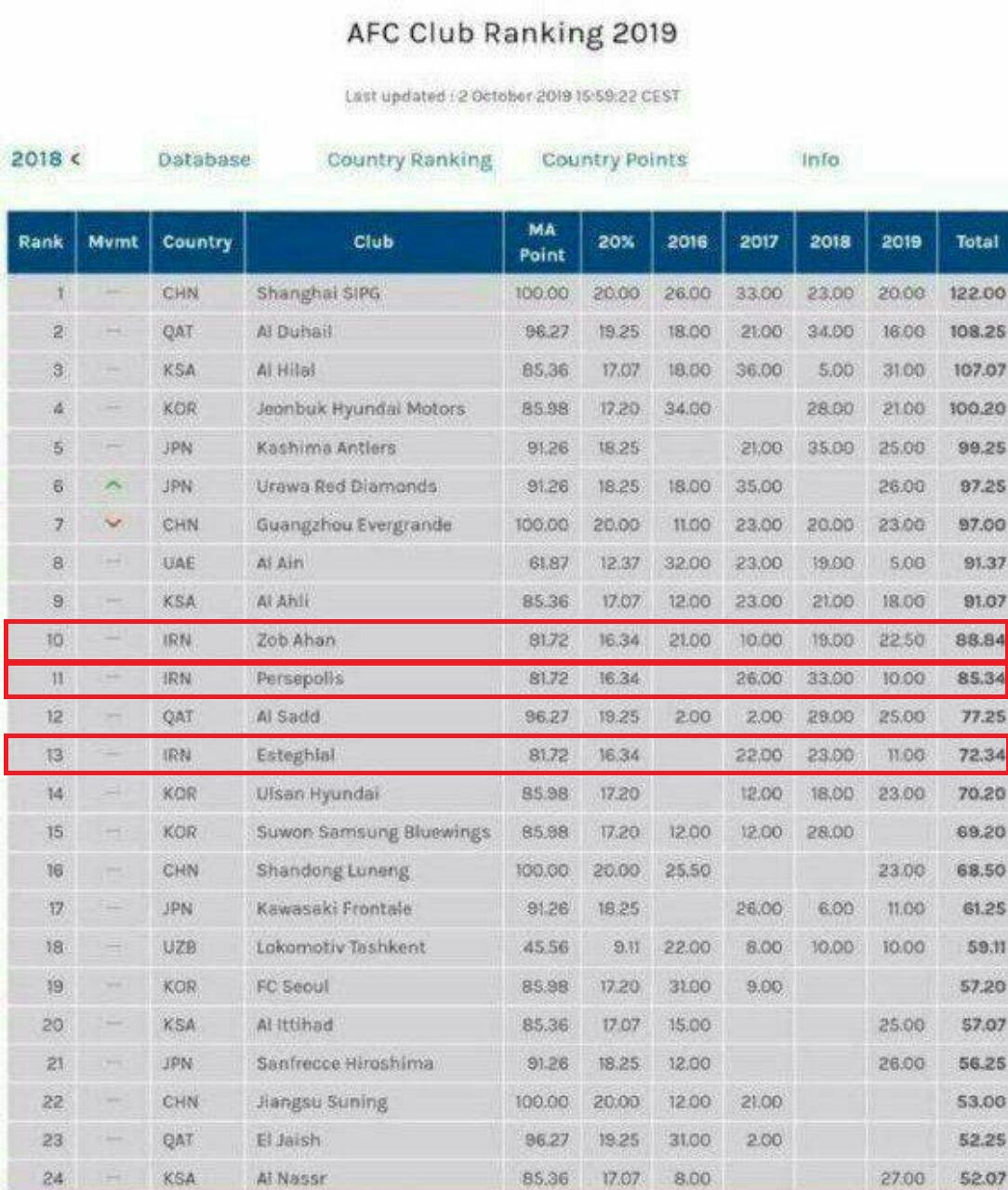Image resolution: width=1008 pixels, height=1190 pixels.
Task: Go to previous year via '2018 <' link
Action: tap(46, 159)
